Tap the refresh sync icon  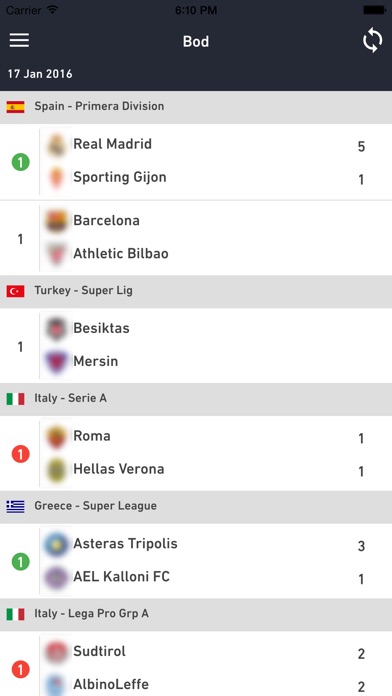372,40
